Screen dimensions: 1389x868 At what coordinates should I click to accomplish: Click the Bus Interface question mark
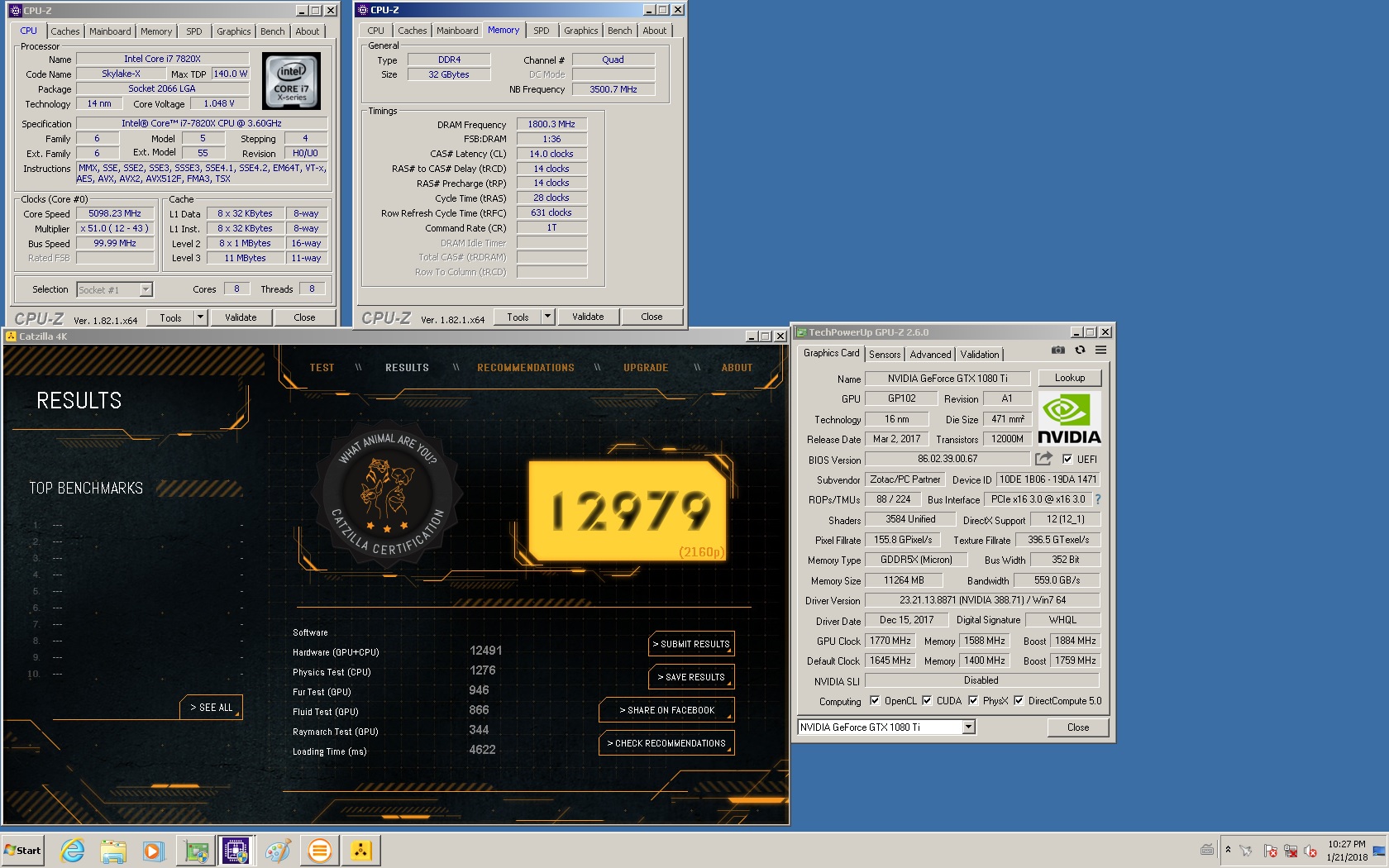(1098, 499)
